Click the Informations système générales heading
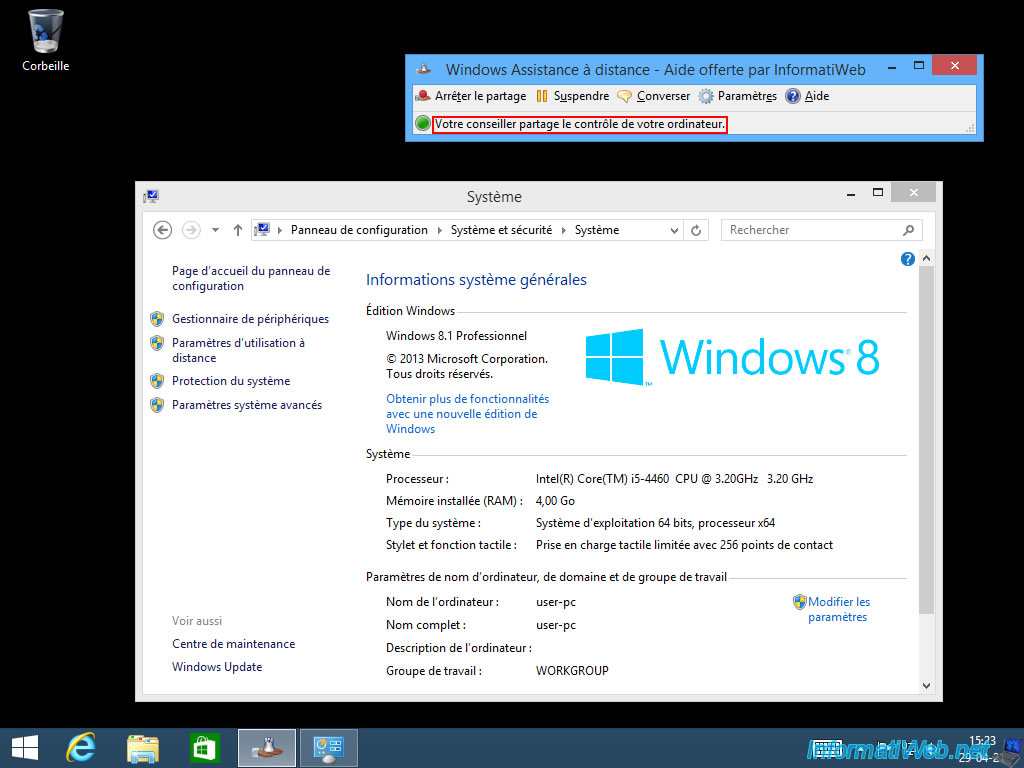This screenshot has width=1024, height=768. (x=476, y=280)
